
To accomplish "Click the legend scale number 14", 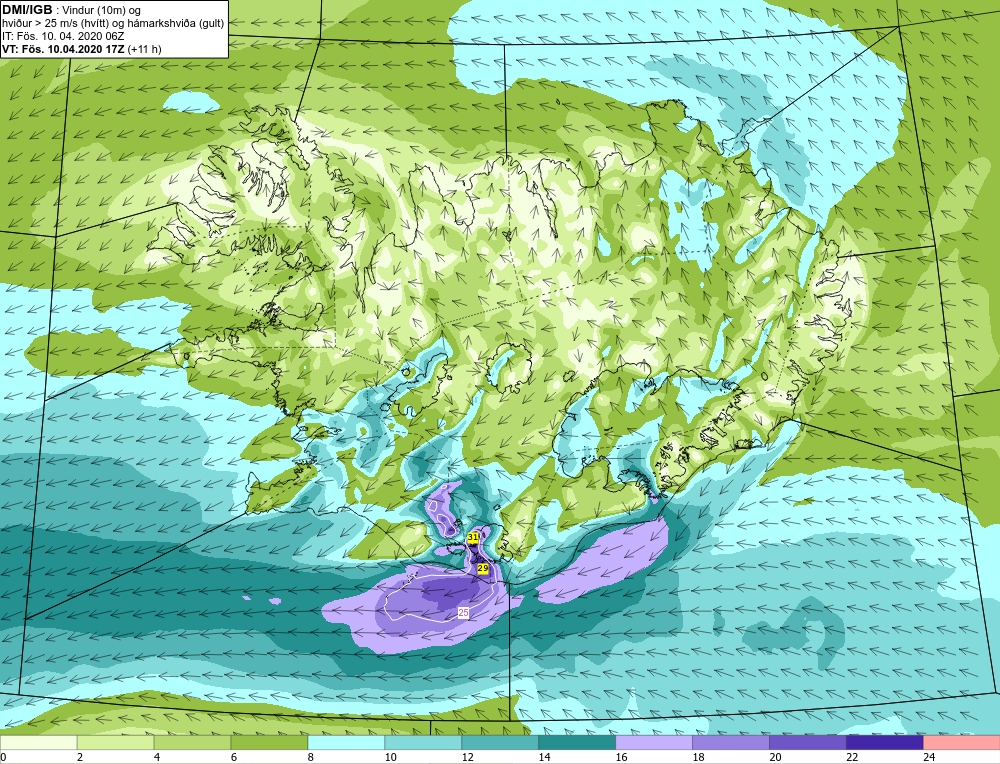I will click(x=544, y=757).
